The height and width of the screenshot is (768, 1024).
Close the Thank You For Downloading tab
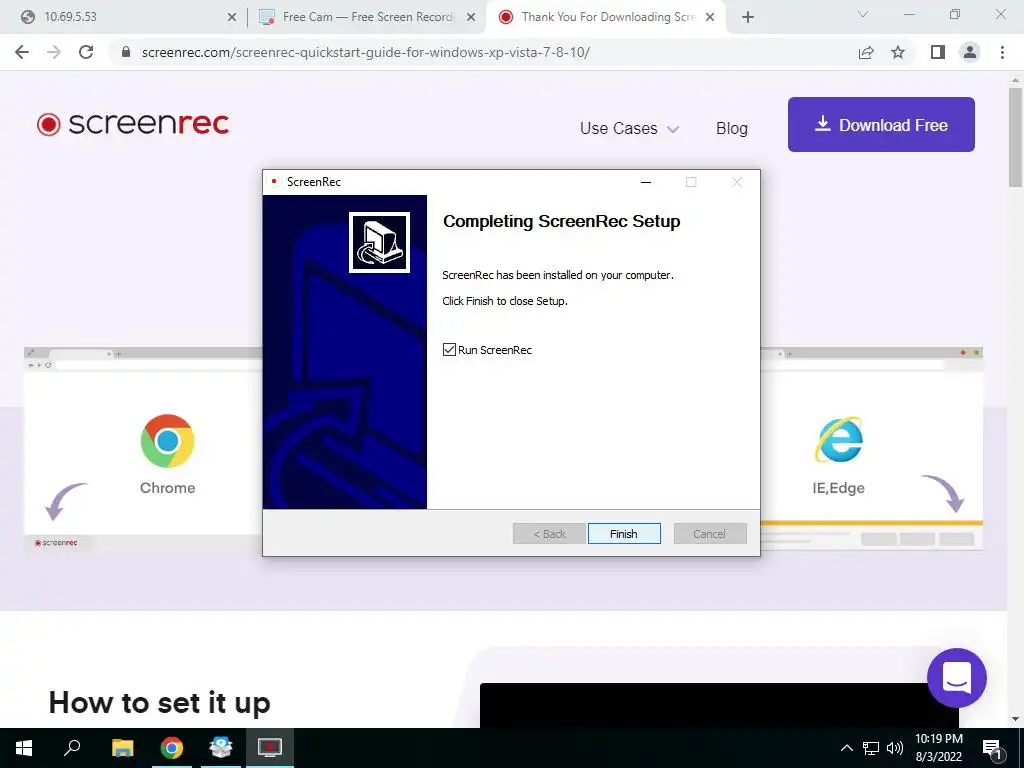coord(710,18)
